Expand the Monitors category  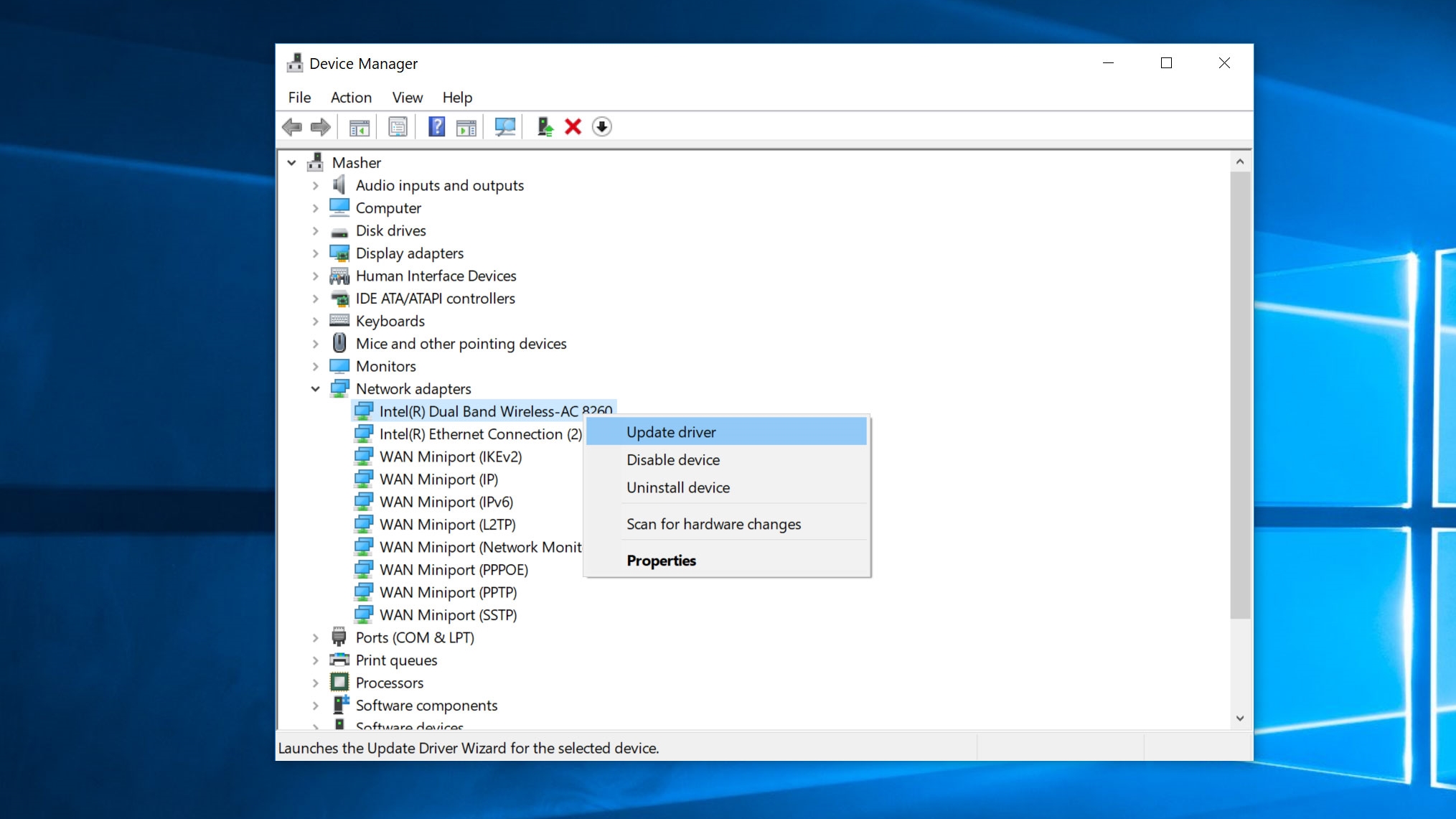pyautogui.click(x=315, y=366)
